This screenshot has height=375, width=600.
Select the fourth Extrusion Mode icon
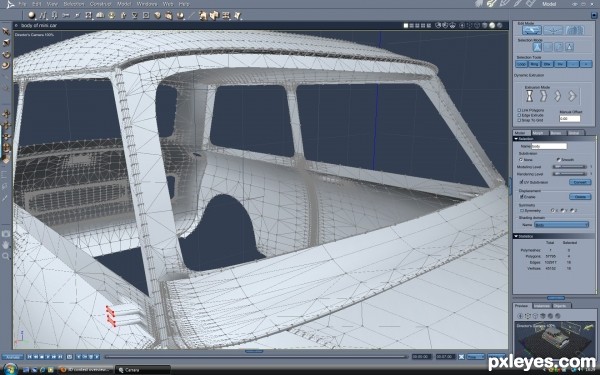(572, 96)
